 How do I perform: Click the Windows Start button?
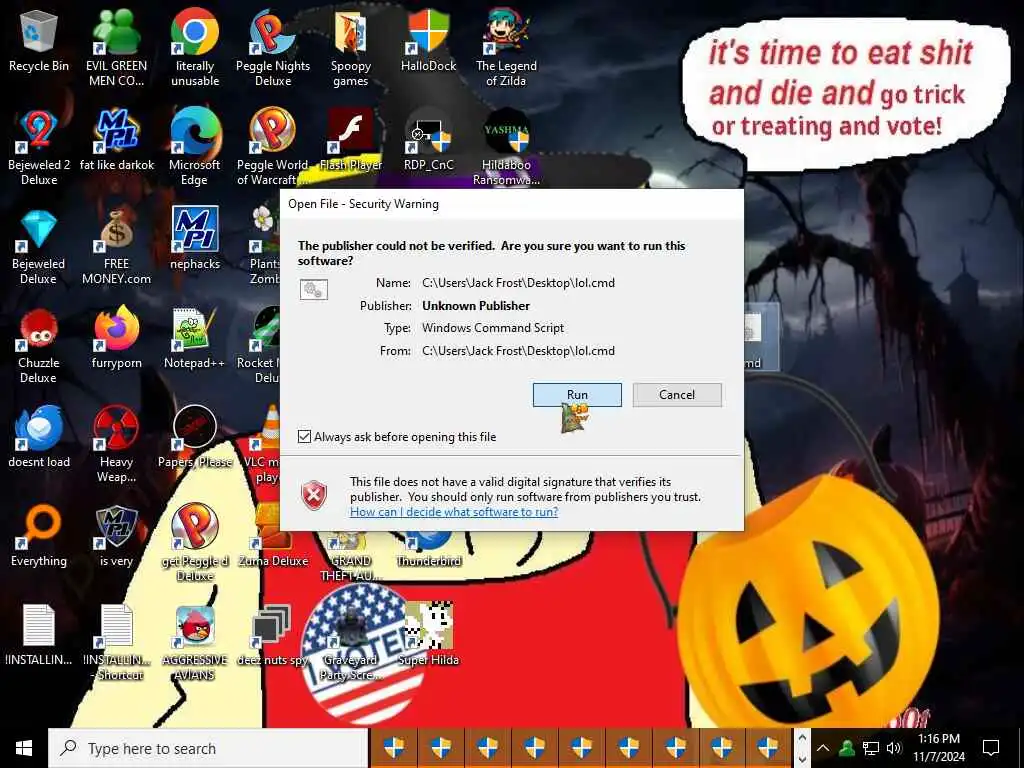click(x=24, y=748)
